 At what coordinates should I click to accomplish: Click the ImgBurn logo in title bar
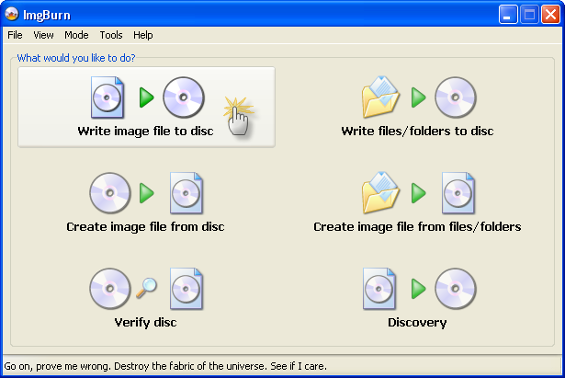(x=12, y=14)
